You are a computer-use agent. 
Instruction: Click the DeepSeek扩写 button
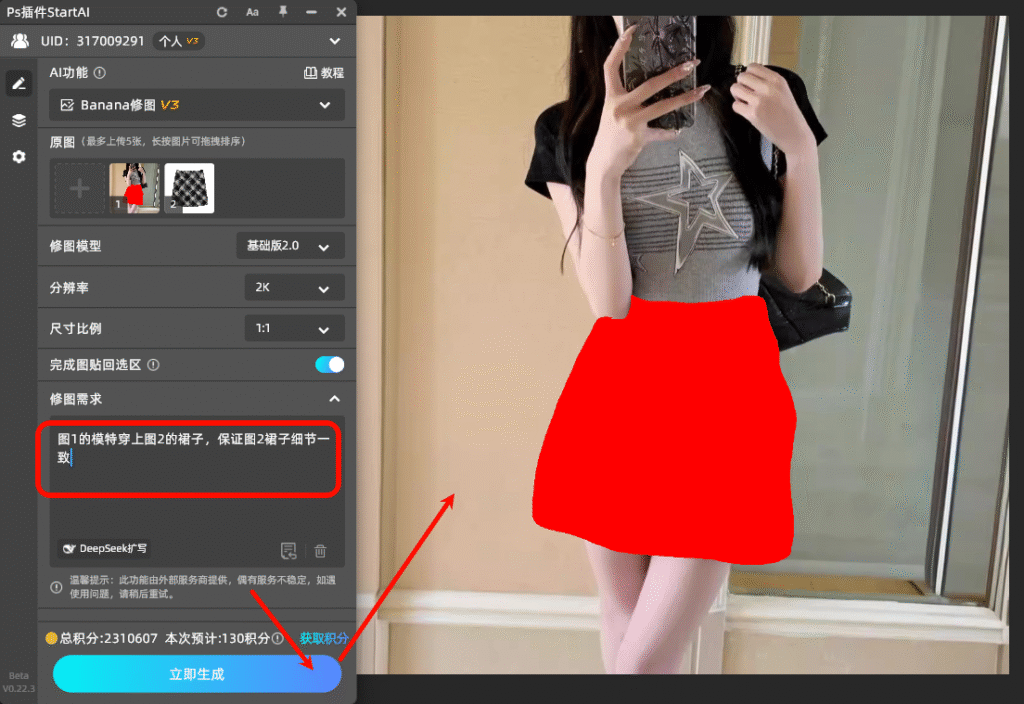pos(106,549)
